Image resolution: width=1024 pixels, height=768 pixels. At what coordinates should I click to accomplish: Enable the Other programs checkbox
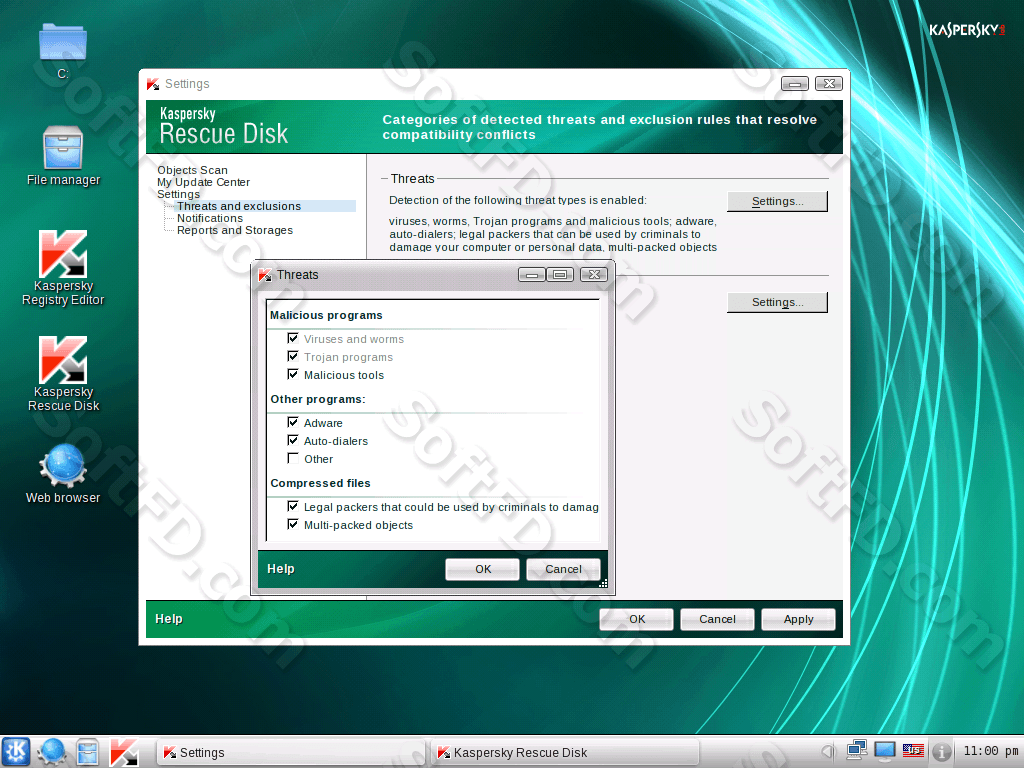point(293,458)
